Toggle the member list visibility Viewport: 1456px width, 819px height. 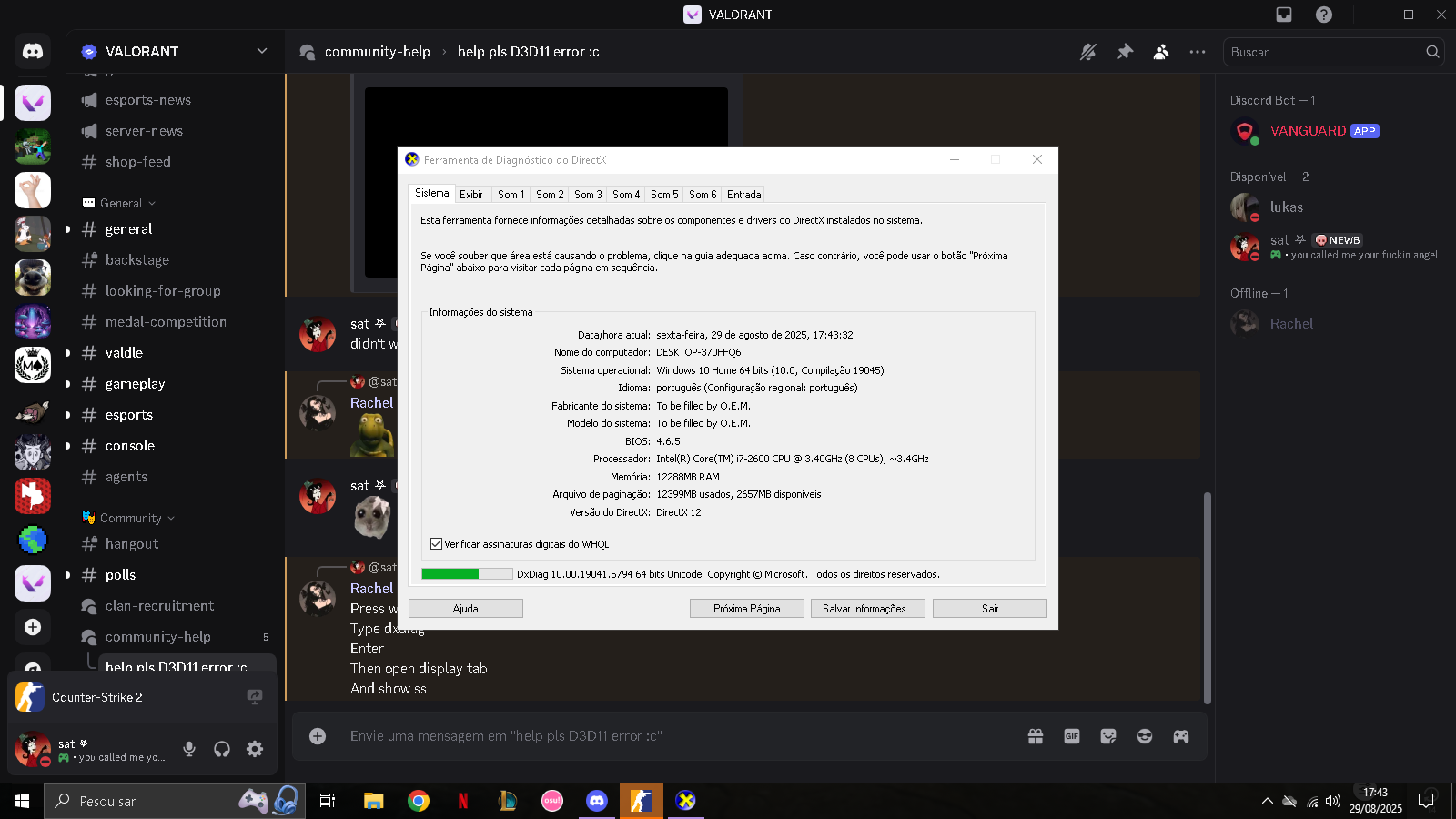(1161, 52)
